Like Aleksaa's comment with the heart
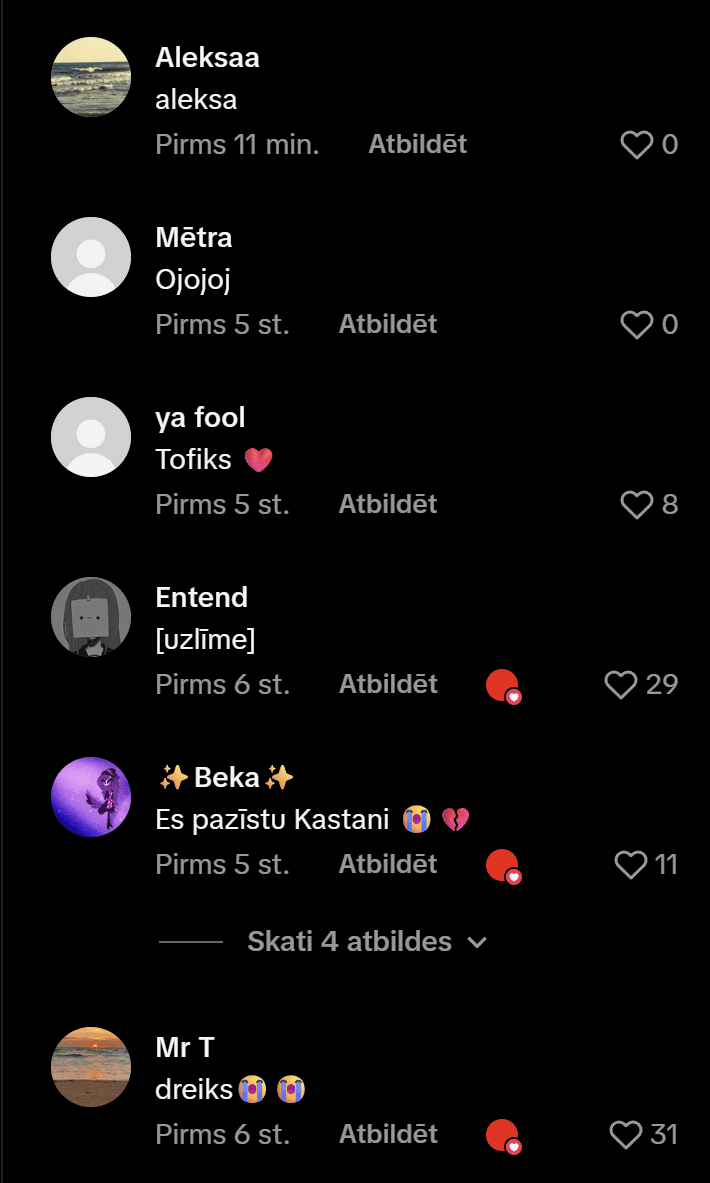Image resolution: width=710 pixels, height=1183 pixels. tap(637, 145)
